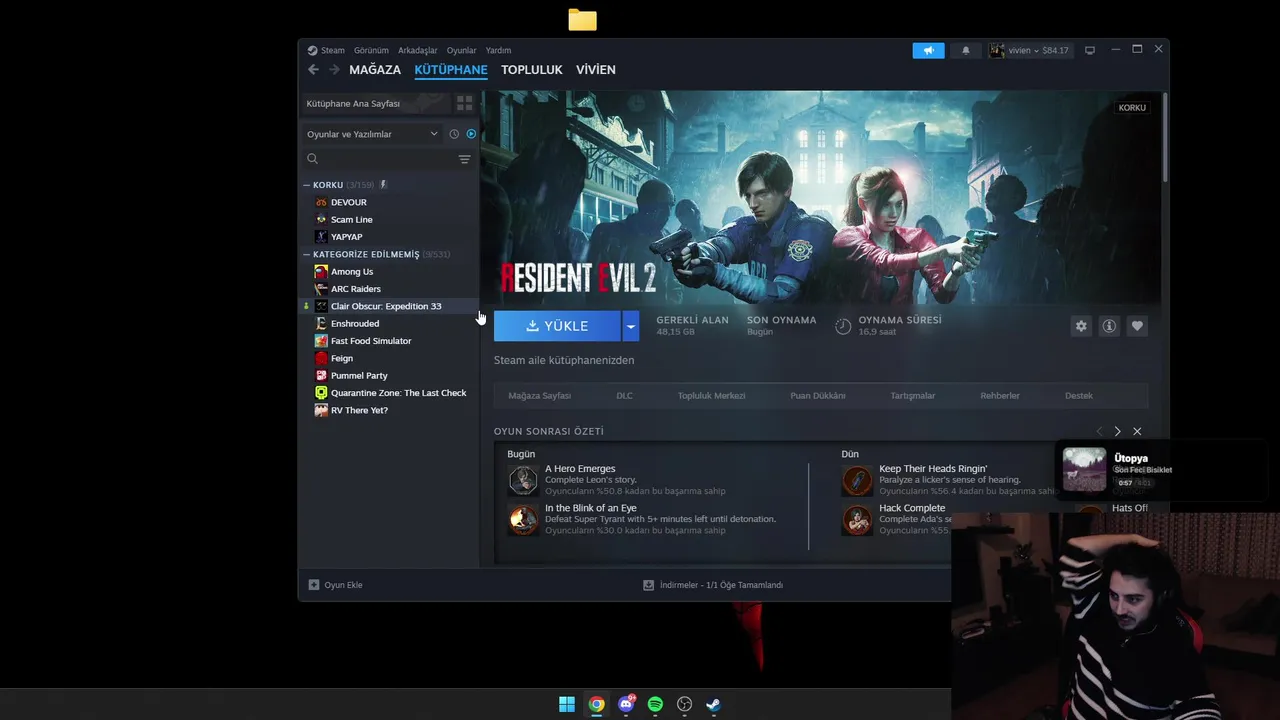Show game info circle icon

click(x=1109, y=326)
